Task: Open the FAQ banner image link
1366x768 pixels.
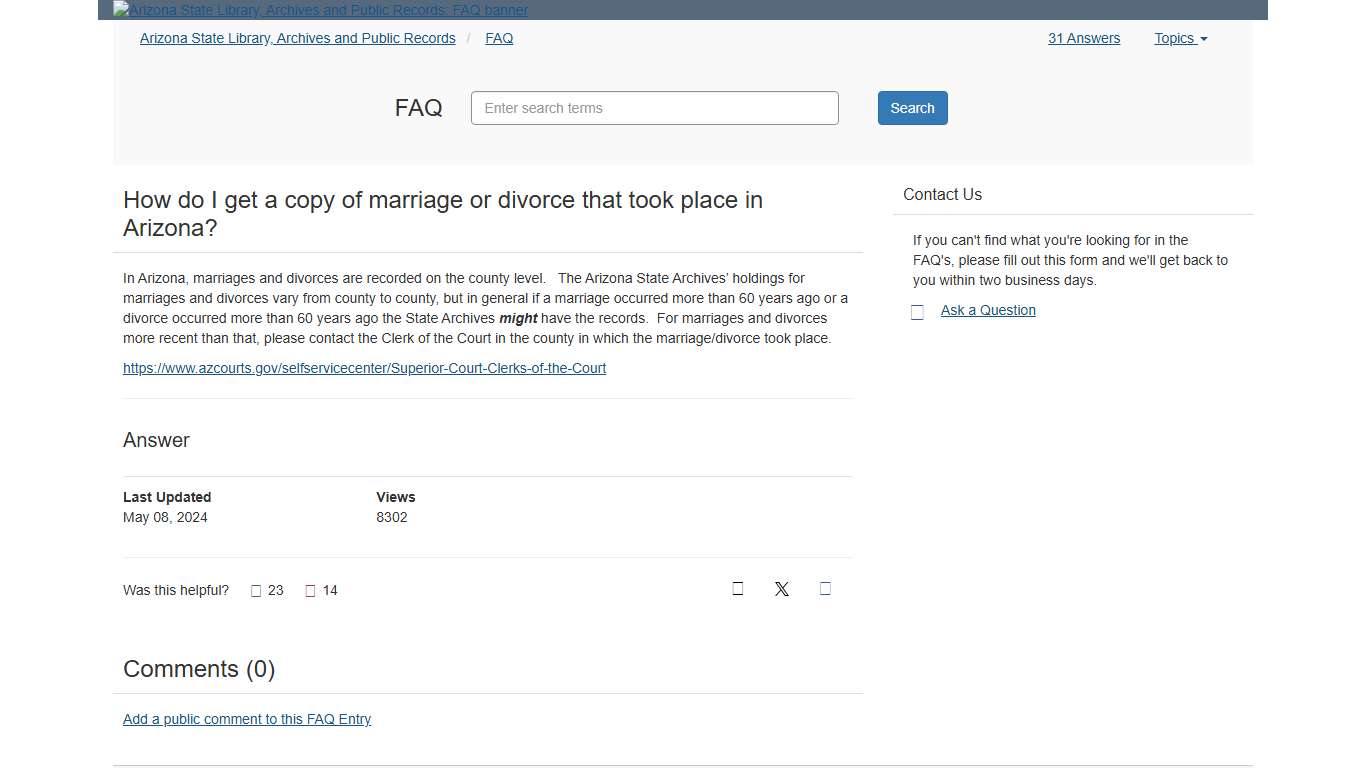Action: coord(320,10)
